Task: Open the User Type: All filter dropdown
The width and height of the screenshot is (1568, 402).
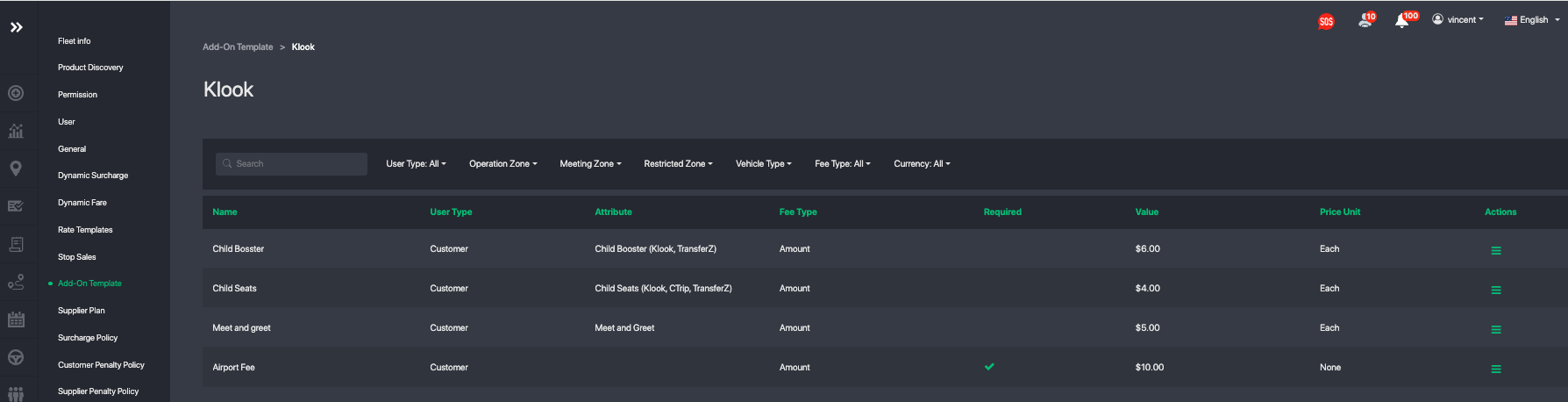Action: click(x=416, y=163)
